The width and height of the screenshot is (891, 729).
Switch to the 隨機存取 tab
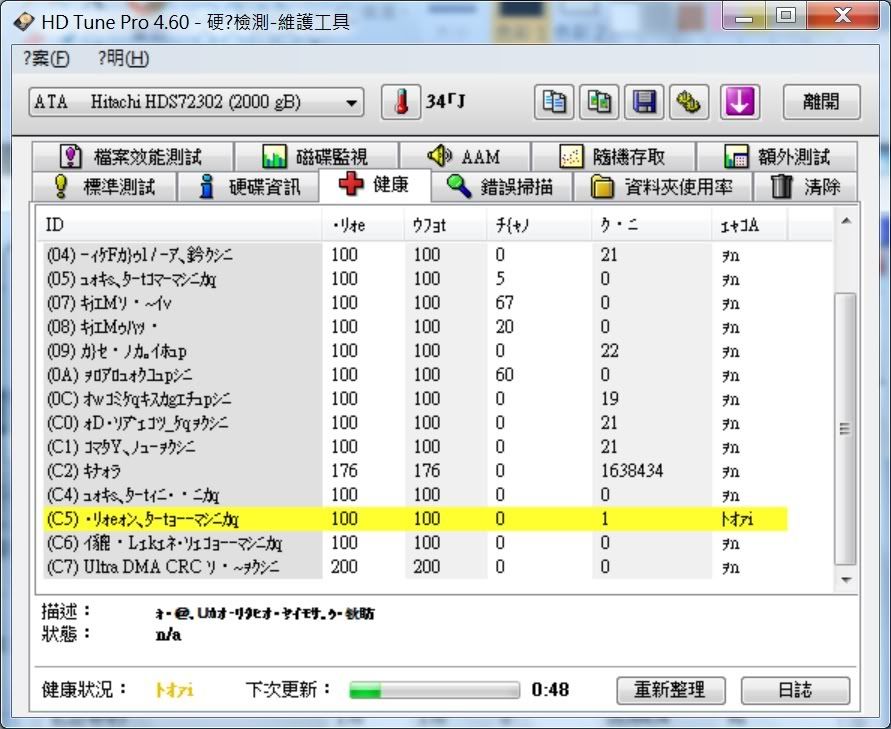[x=613, y=156]
